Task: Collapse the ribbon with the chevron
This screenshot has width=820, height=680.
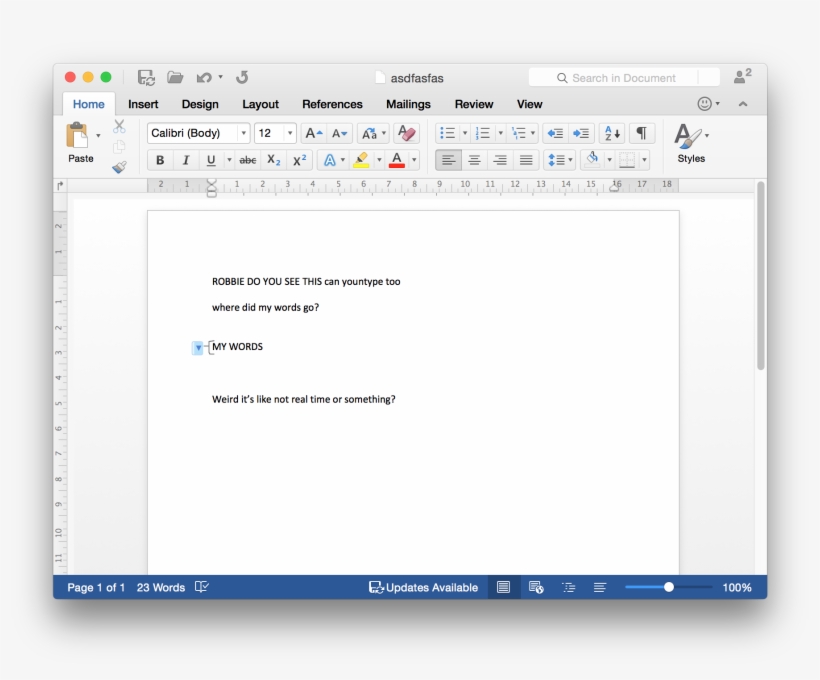Action: [x=743, y=104]
